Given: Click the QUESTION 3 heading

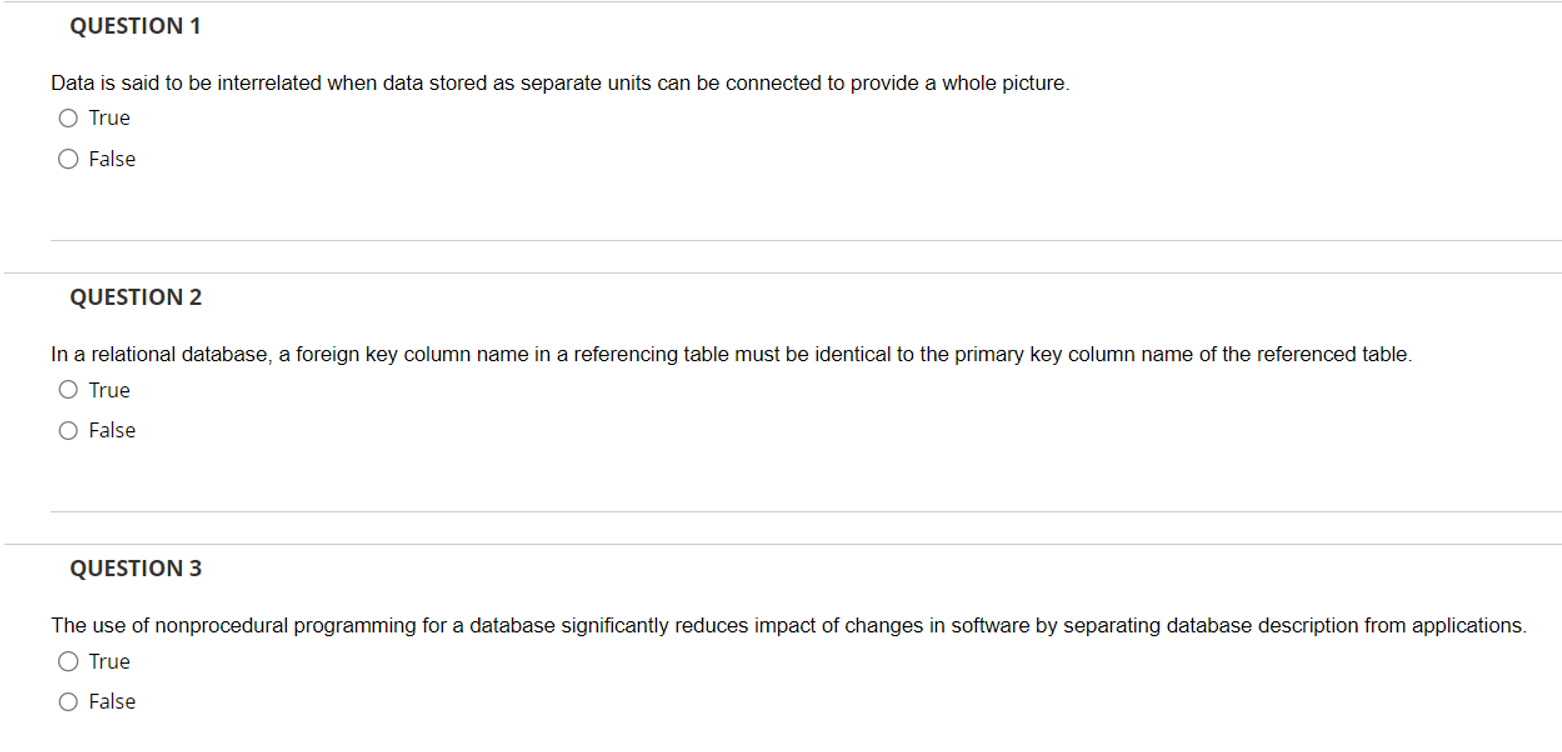Looking at the screenshot, I should coord(135,568).
